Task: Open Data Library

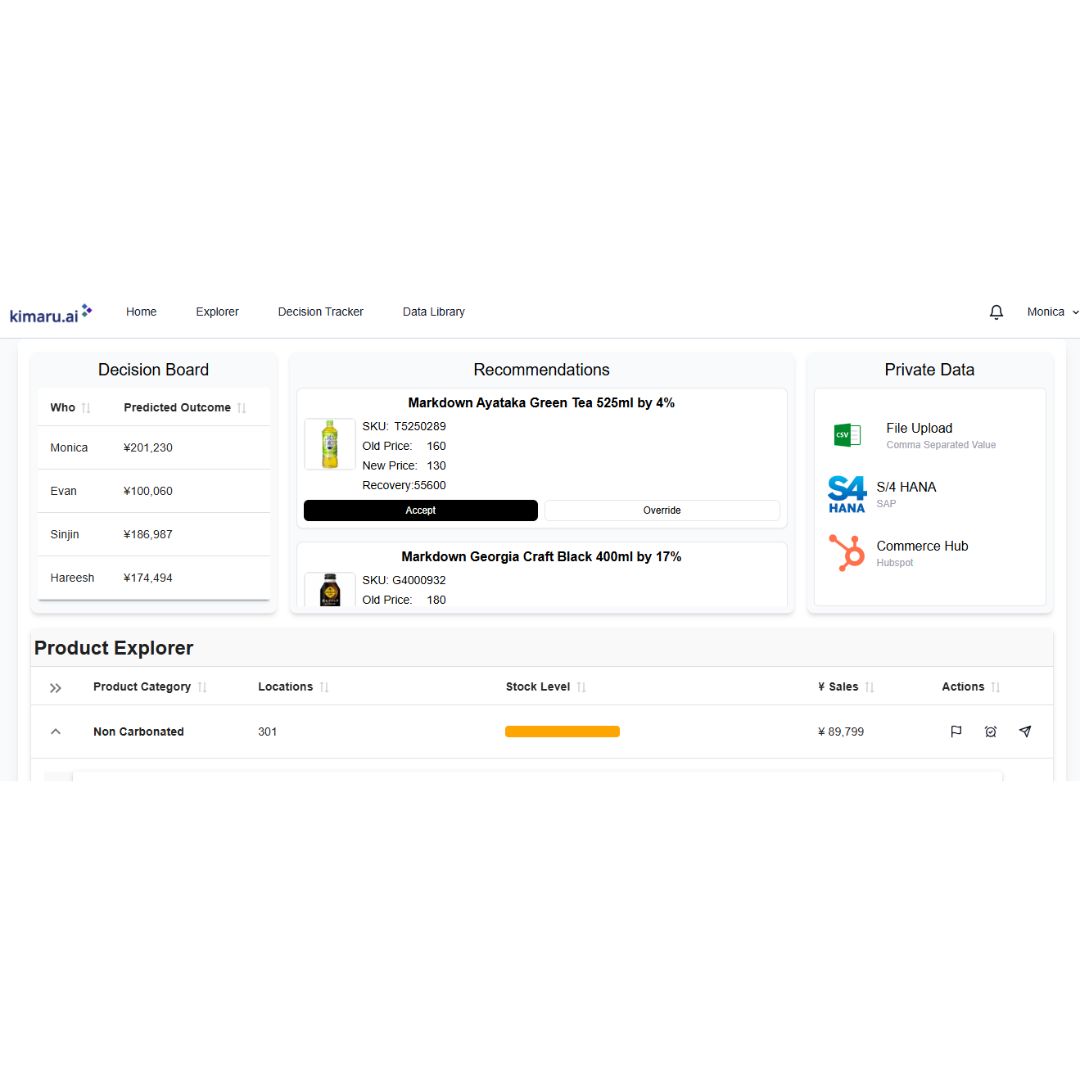Action: pyautogui.click(x=434, y=312)
